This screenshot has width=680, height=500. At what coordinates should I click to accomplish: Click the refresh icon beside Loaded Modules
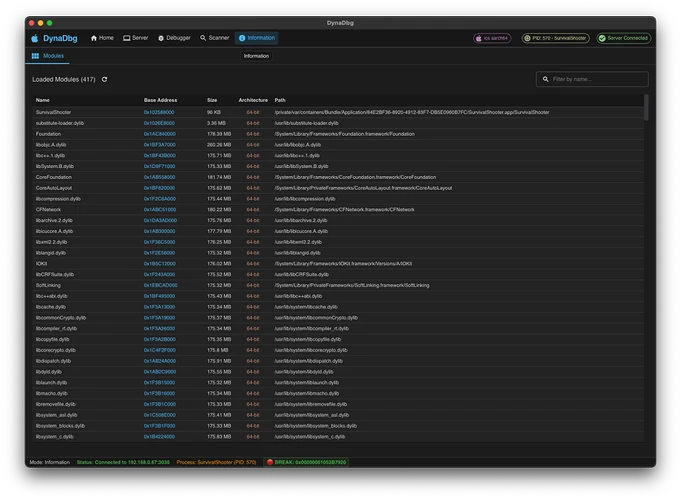[x=105, y=79]
